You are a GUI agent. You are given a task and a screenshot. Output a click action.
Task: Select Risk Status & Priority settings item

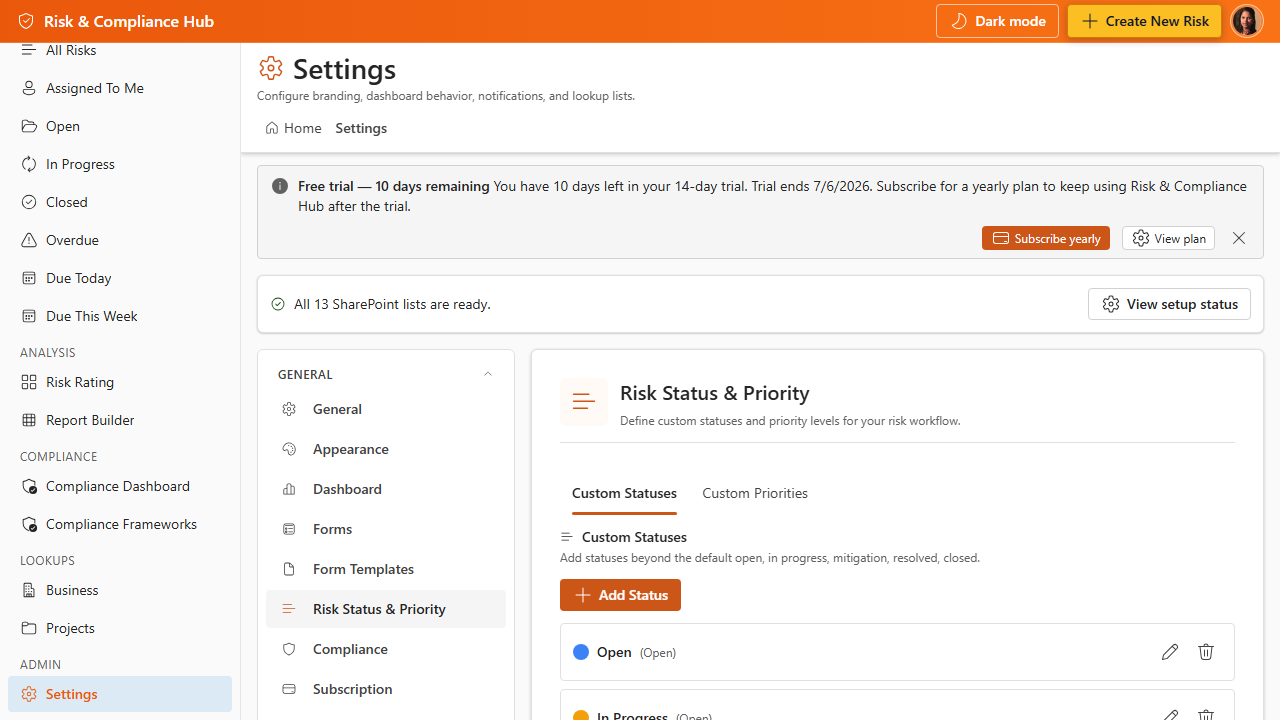coord(386,609)
